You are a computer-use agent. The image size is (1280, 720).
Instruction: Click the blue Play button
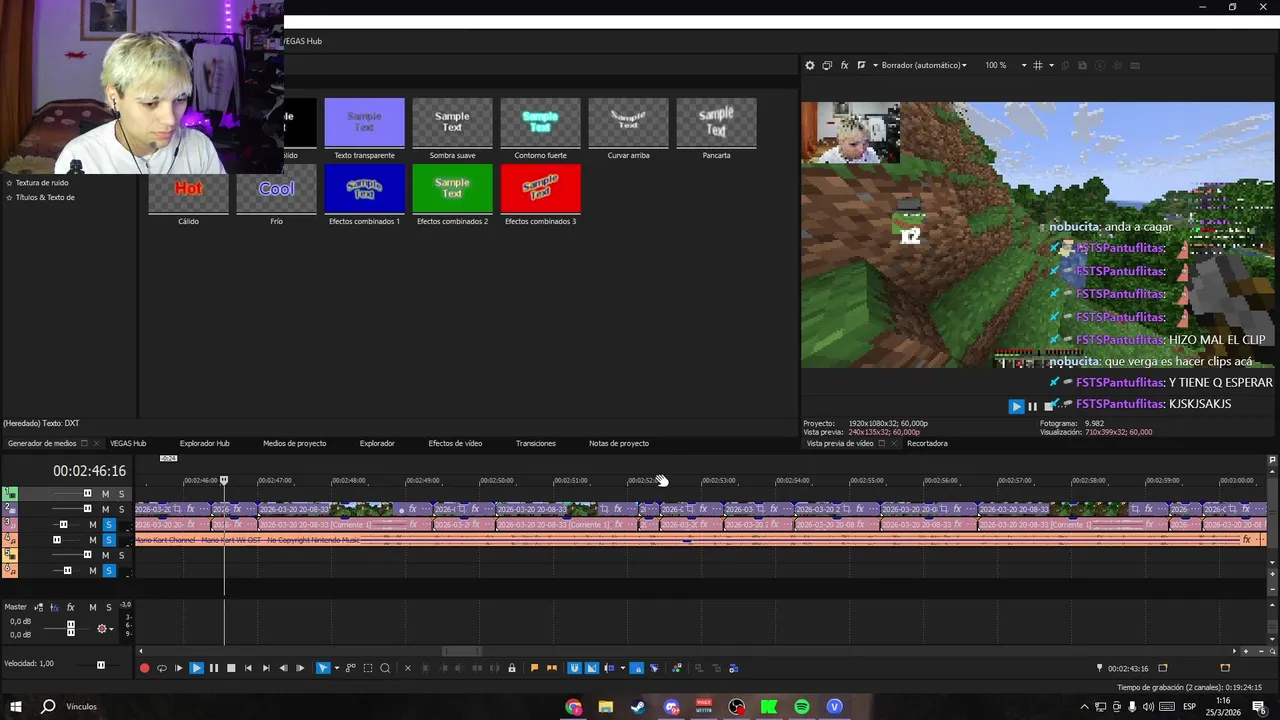point(196,668)
